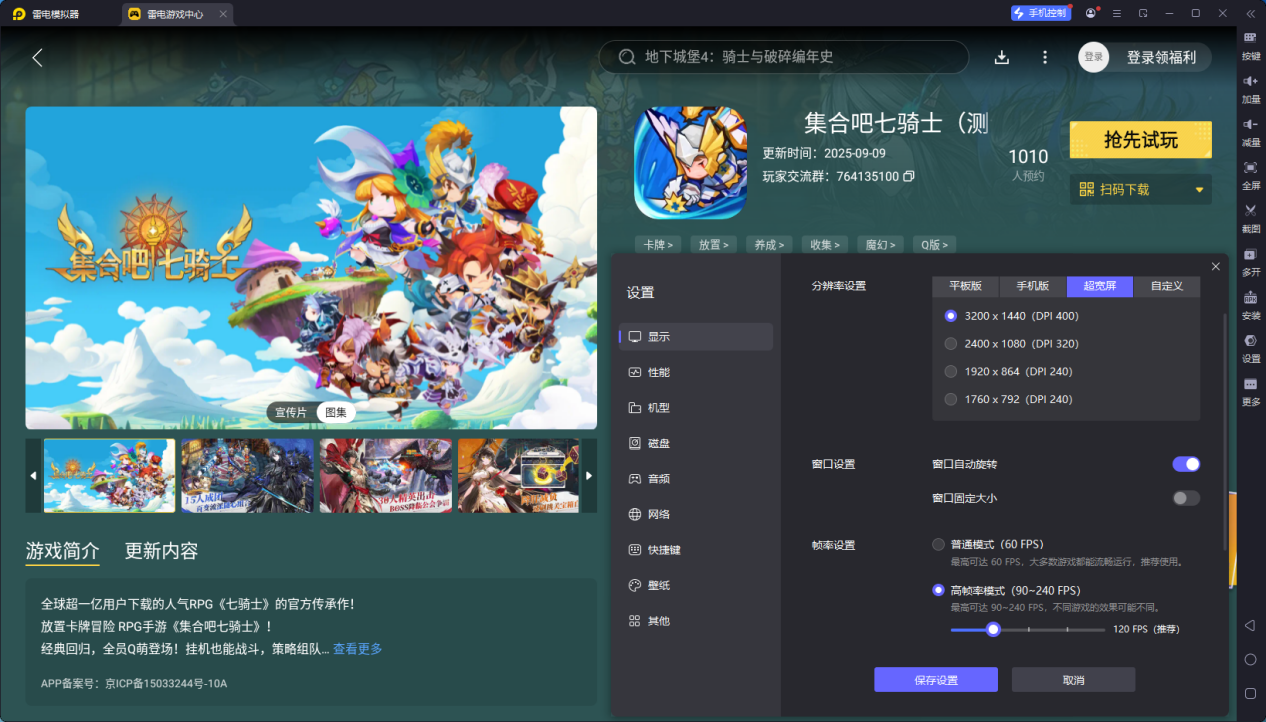The height and width of the screenshot is (722, 1266).
Task: Select 普通模式 (60 FPS) radio
Action: click(938, 544)
